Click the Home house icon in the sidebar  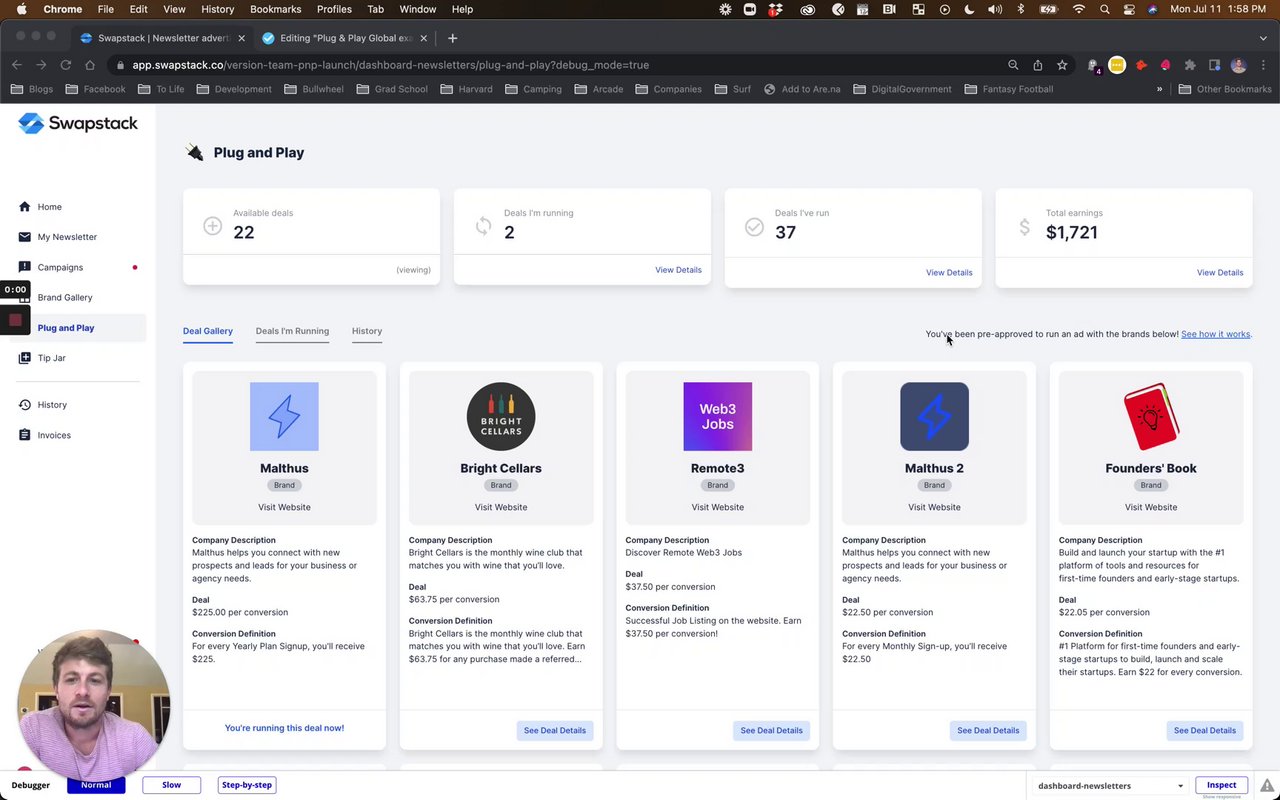tap(25, 207)
